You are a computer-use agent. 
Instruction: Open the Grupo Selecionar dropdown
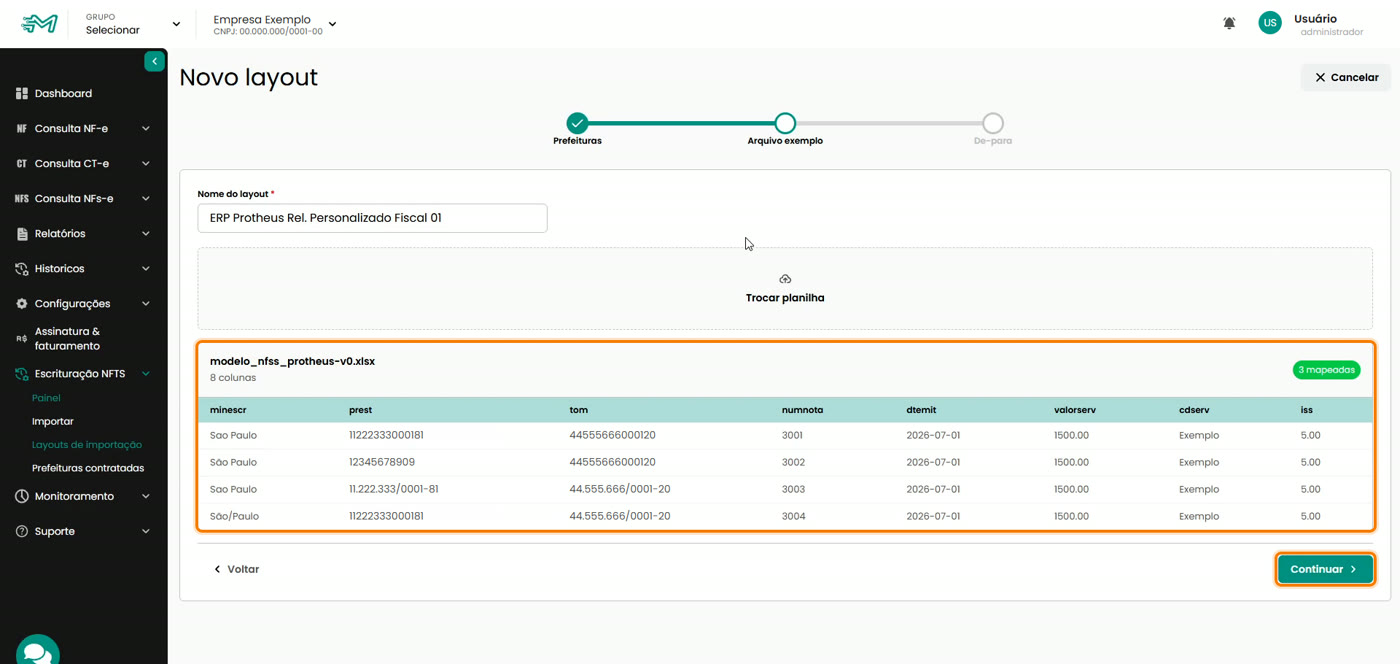tap(132, 24)
